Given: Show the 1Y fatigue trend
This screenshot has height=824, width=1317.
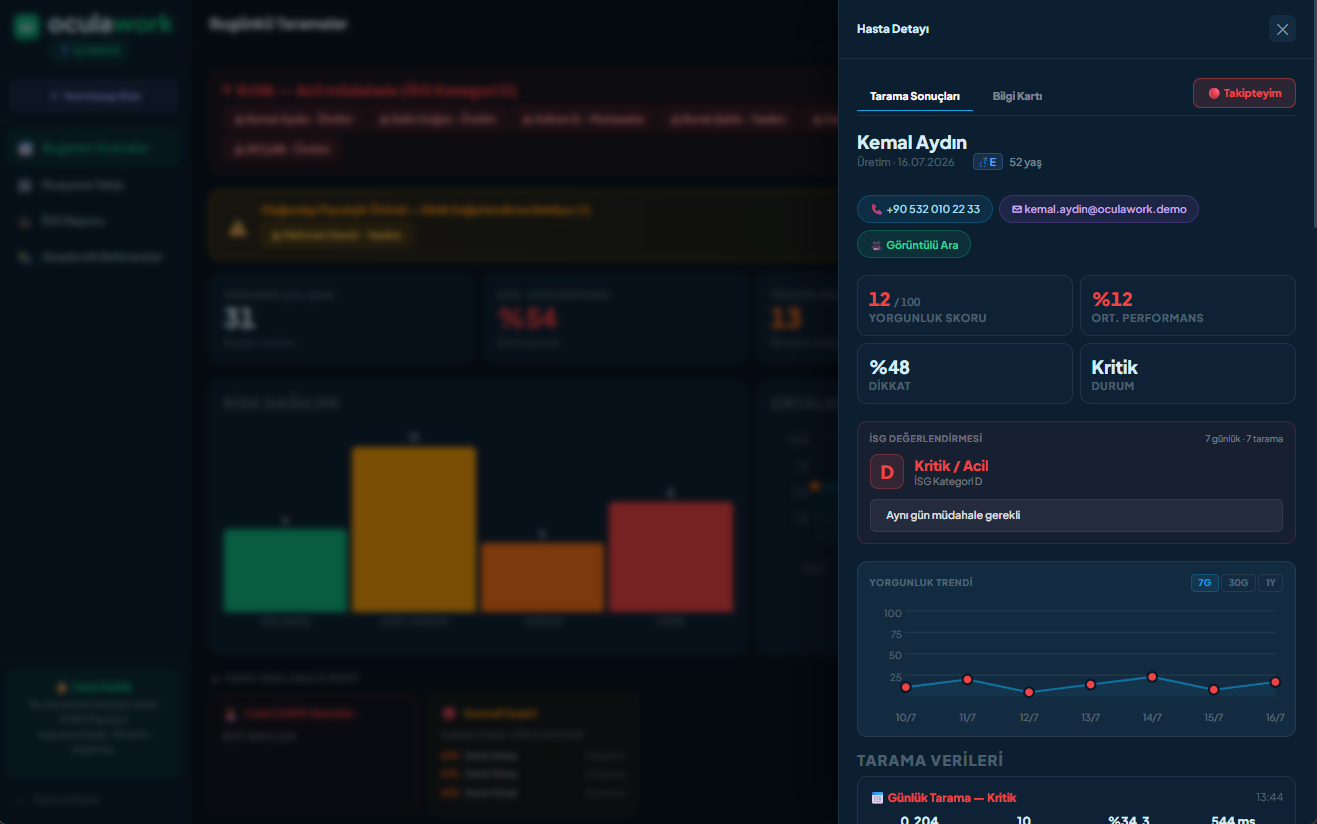Looking at the screenshot, I should pyautogui.click(x=1270, y=583).
